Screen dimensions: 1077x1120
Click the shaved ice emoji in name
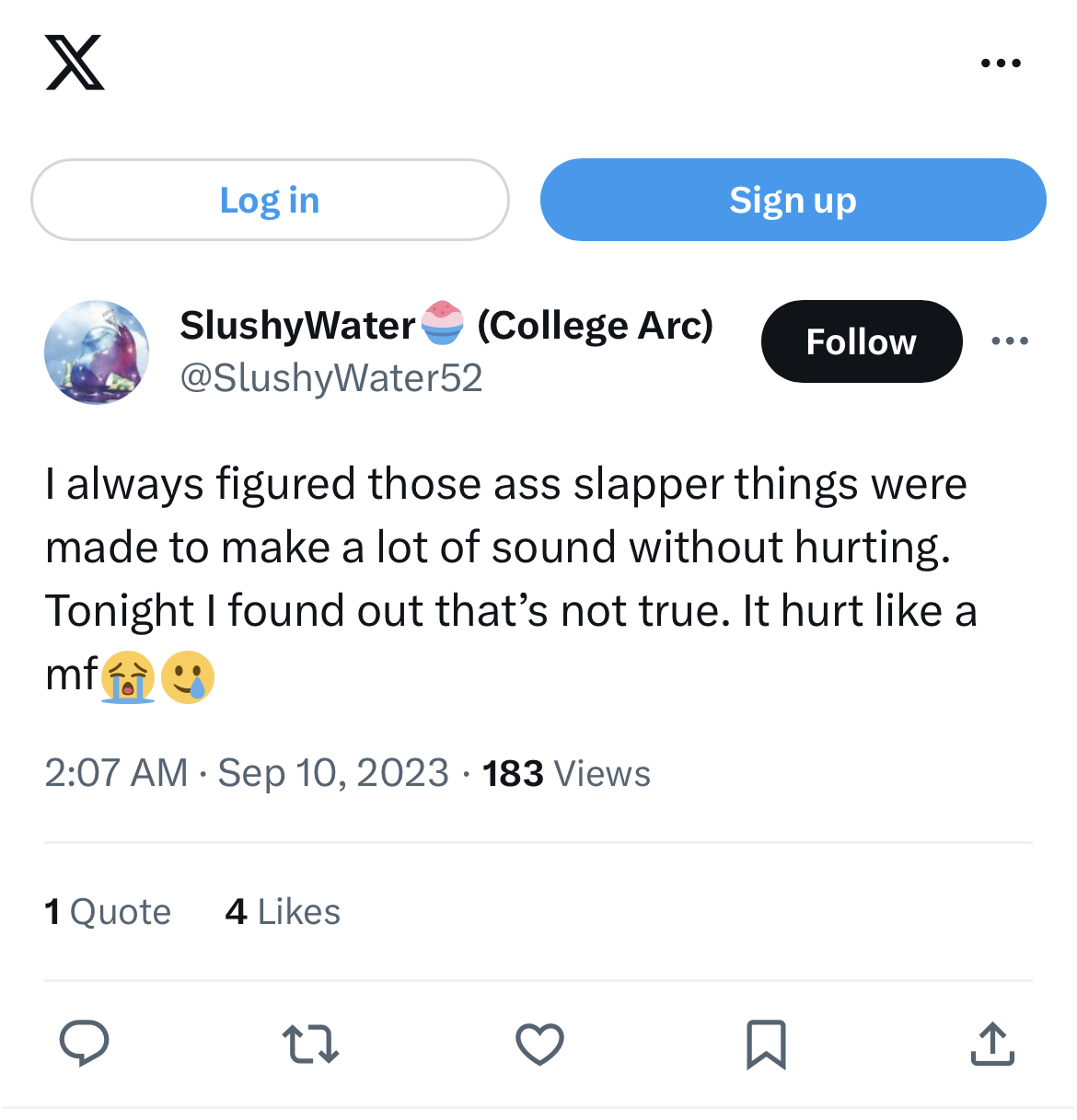443,323
